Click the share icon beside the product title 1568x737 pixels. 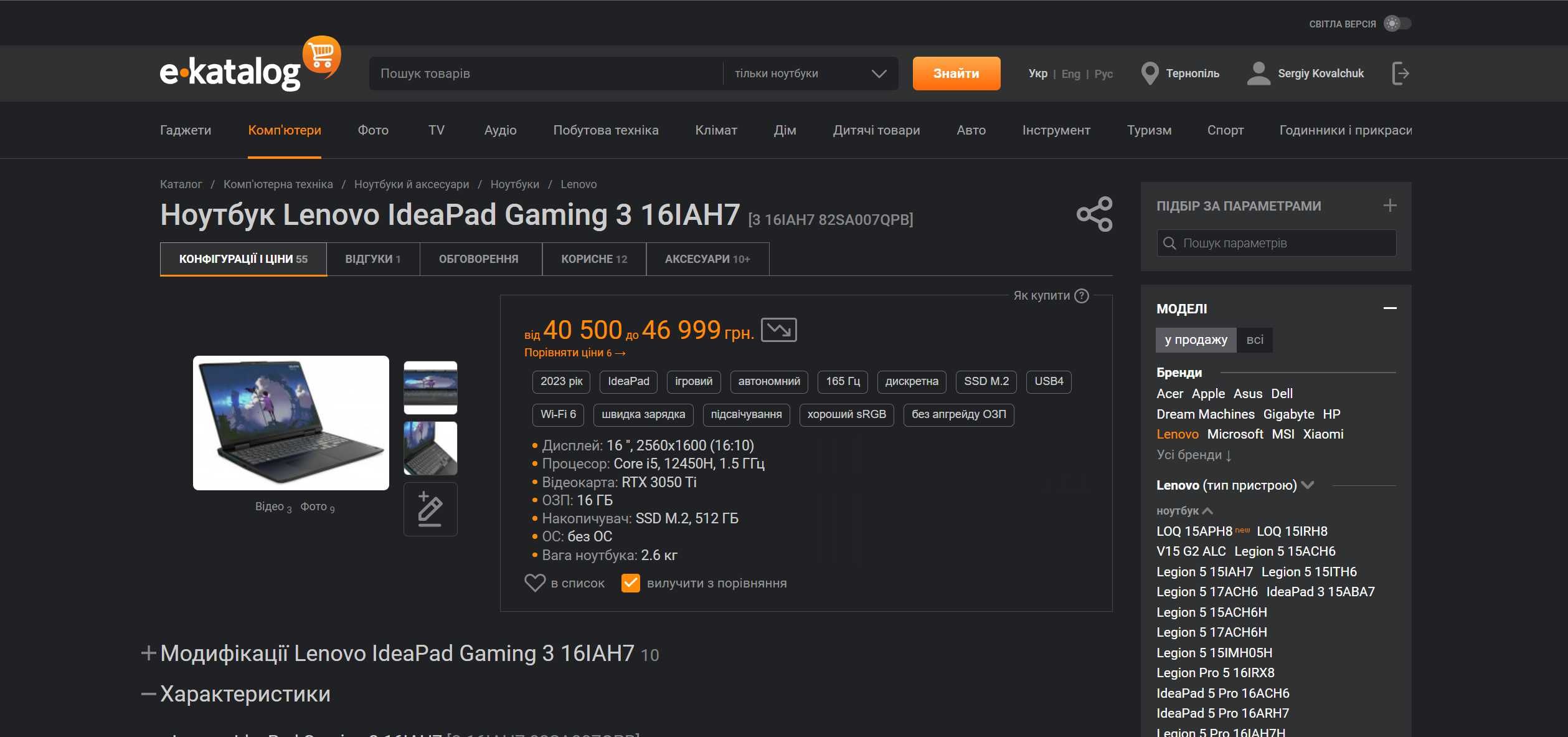(x=1095, y=214)
